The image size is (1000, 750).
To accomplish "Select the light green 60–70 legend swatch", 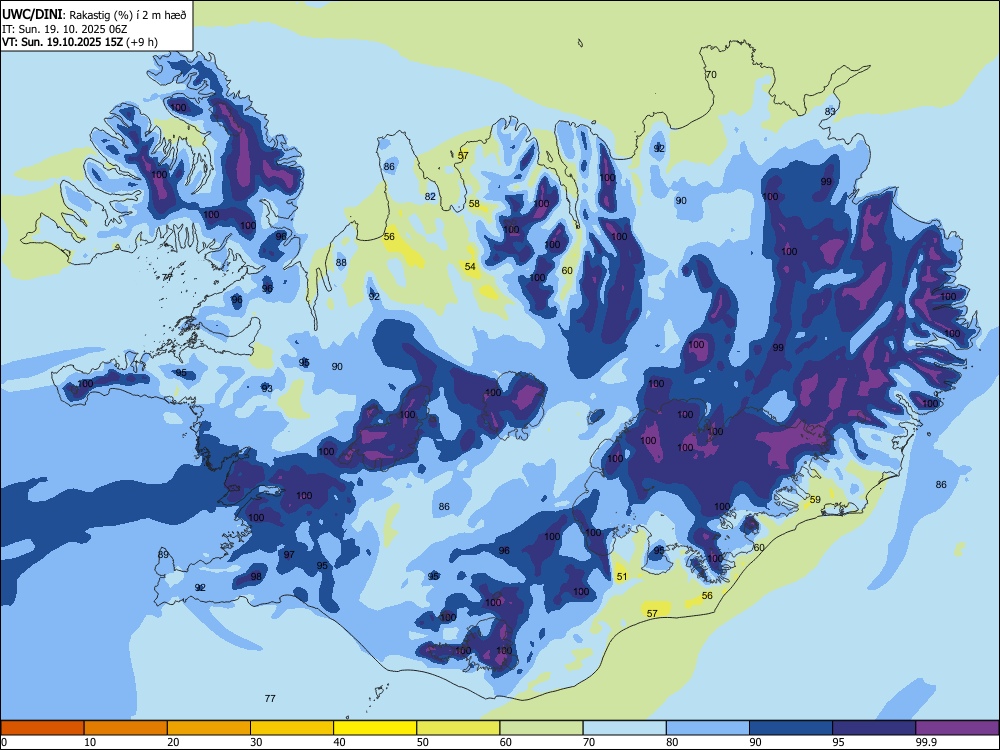I will click(541, 728).
